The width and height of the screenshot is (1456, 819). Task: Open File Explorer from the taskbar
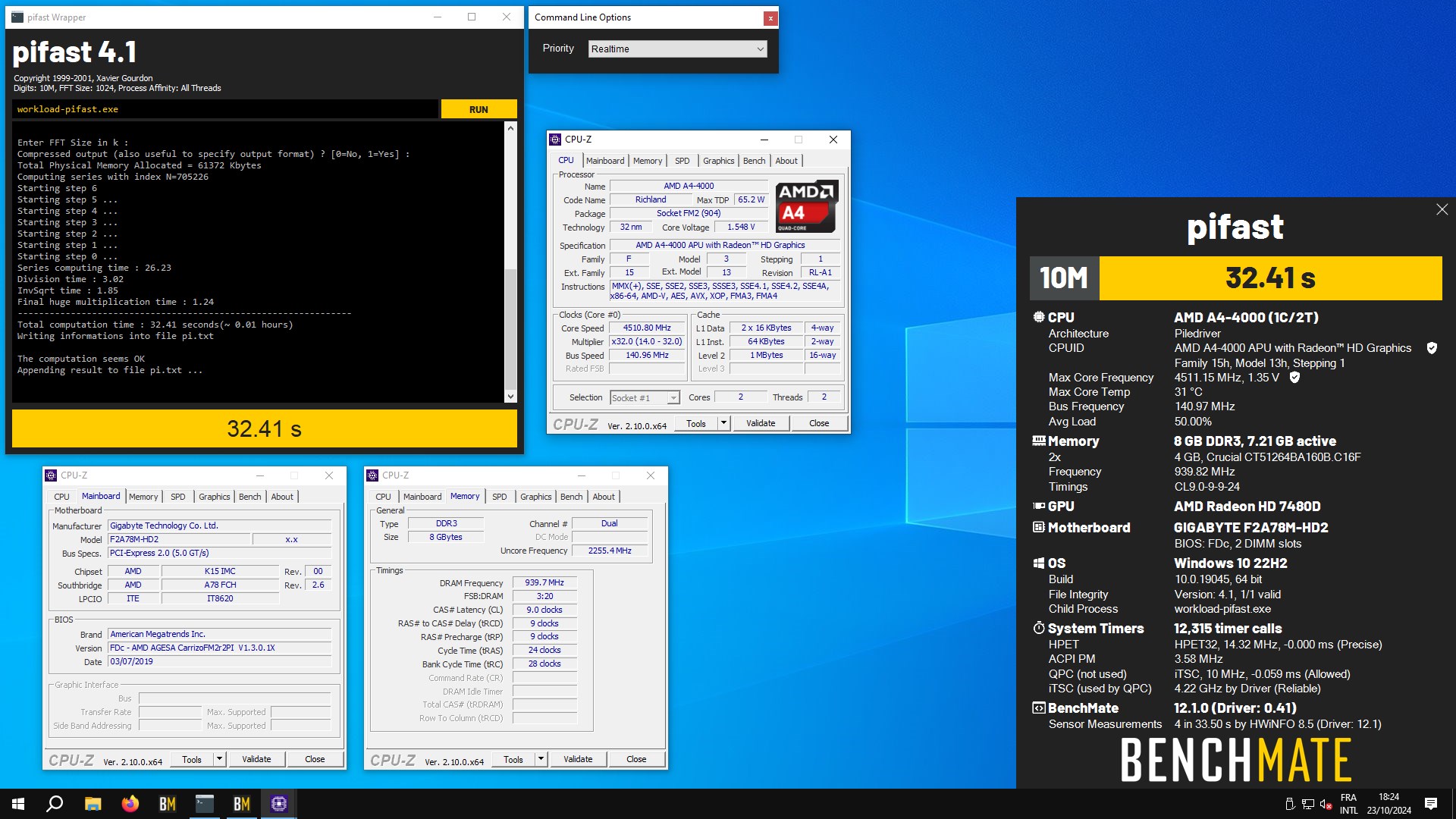[x=93, y=804]
